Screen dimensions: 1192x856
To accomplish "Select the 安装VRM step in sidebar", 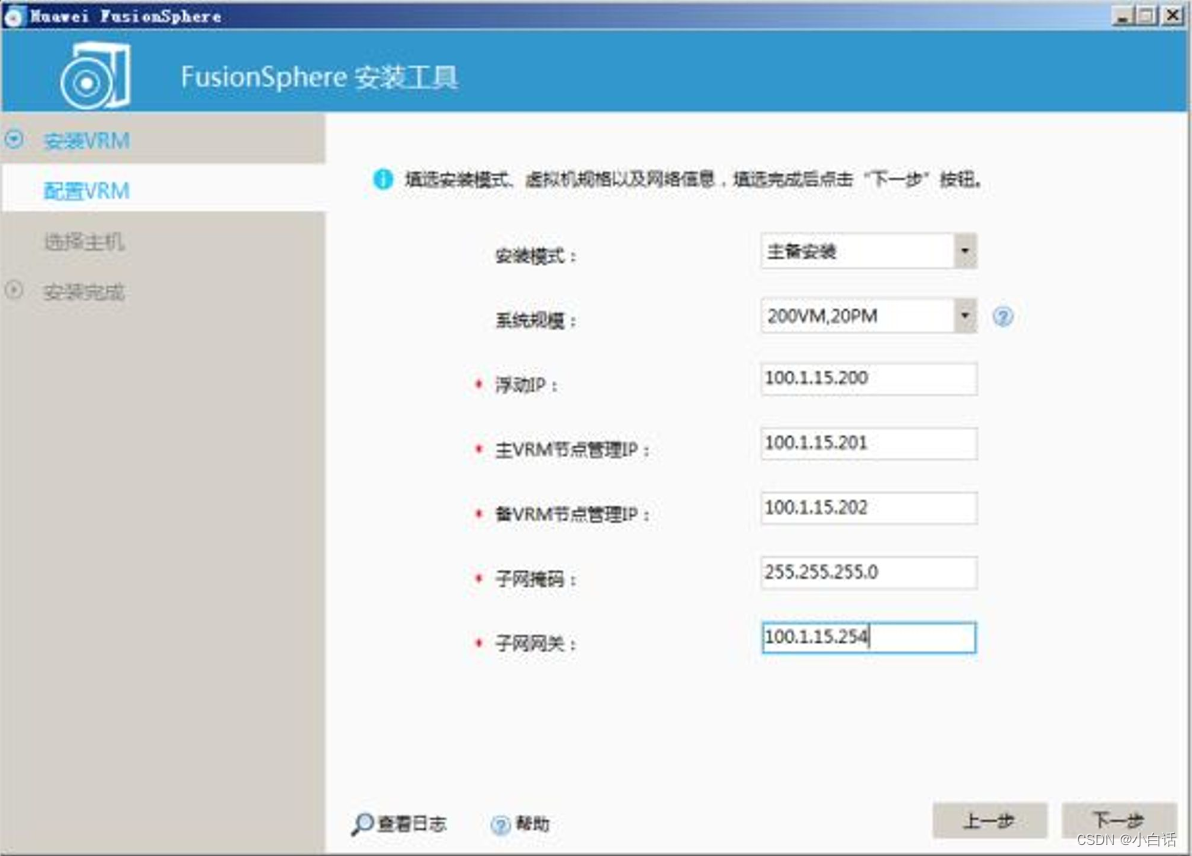I will (x=86, y=141).
